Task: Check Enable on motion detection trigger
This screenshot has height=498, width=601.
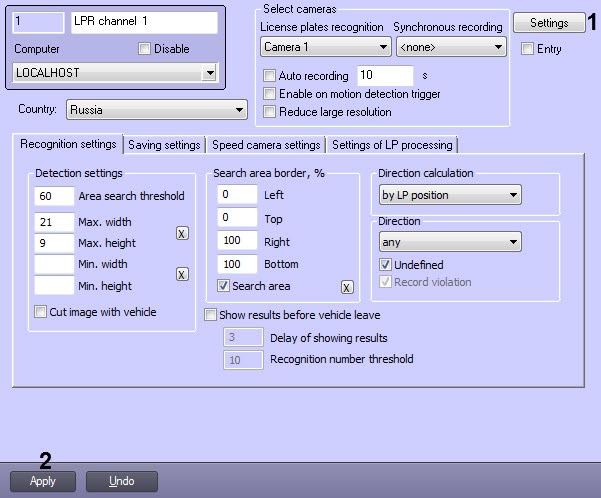Action: click(x=269, y=94)
